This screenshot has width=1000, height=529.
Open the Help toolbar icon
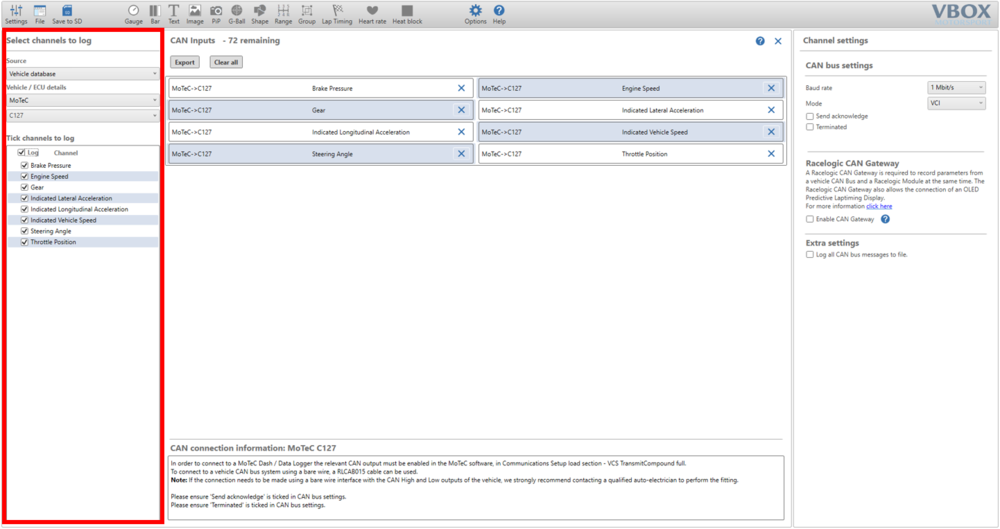[x=499, y=14]
